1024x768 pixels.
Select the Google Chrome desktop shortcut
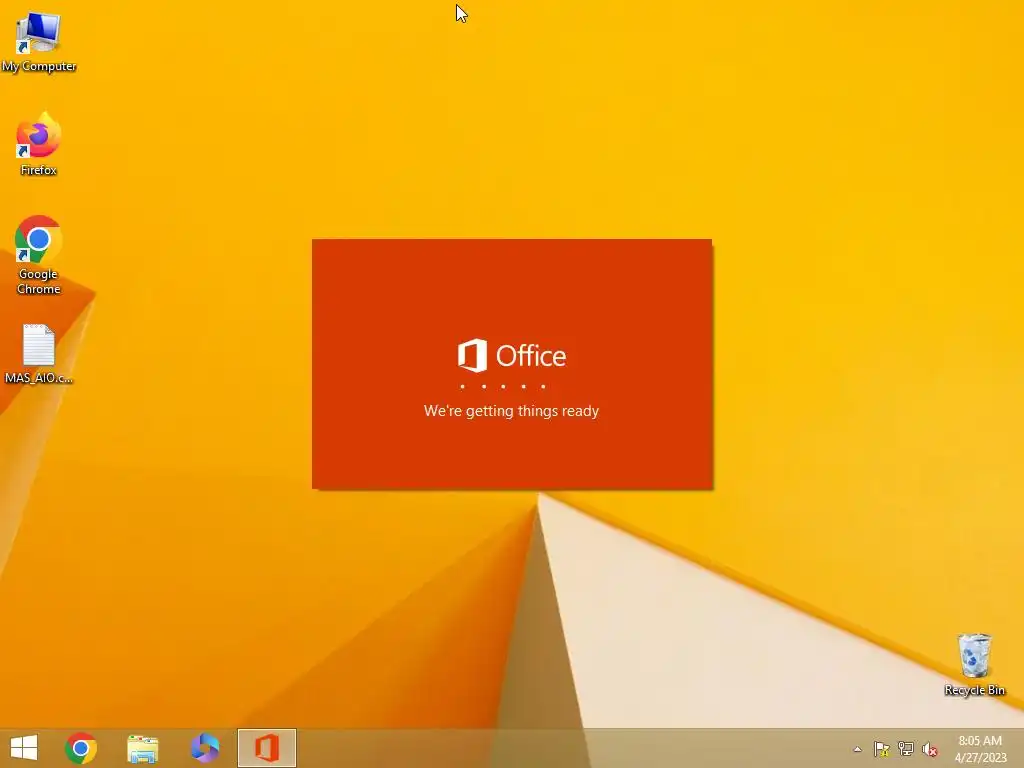pyautogui.click(x=39, y=255)
